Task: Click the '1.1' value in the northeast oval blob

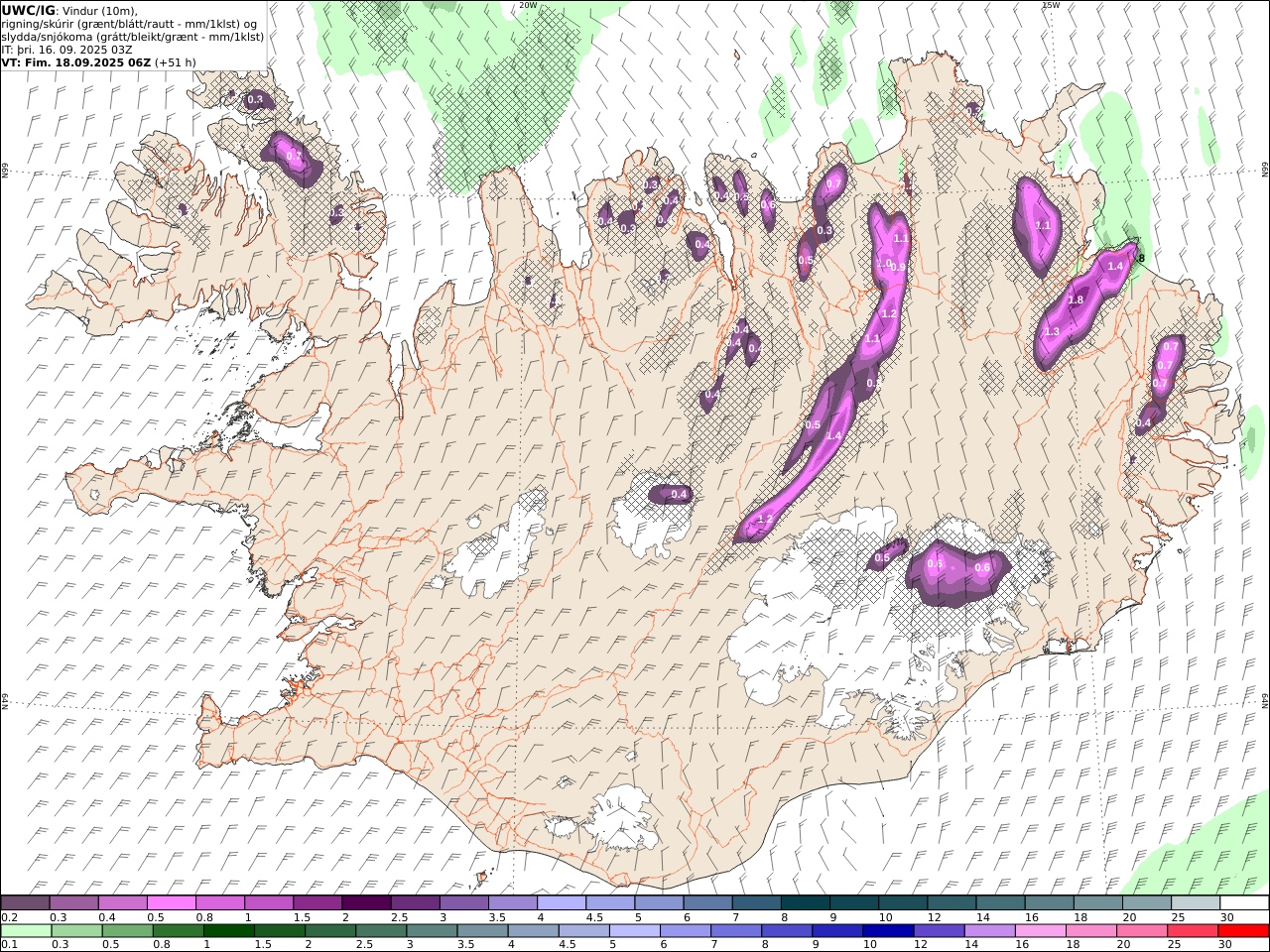Action: coord(1043,225)
